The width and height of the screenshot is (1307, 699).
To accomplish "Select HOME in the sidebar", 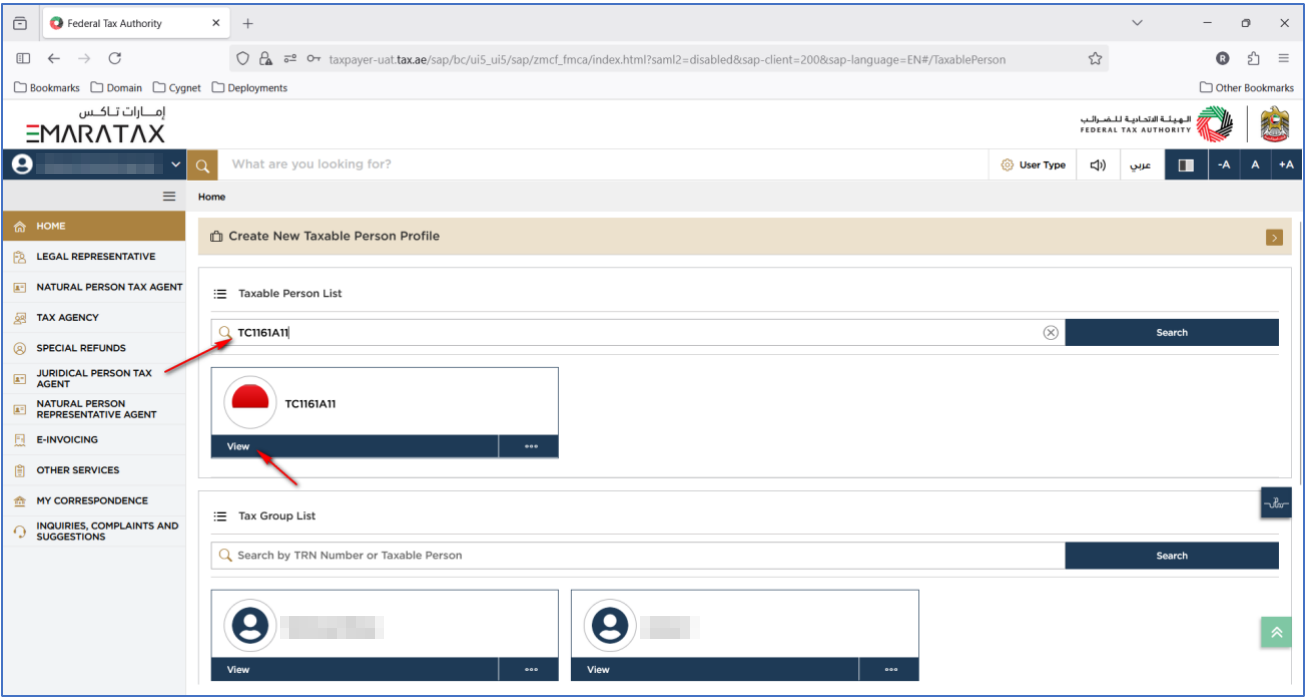I will pyautogui.click(x=94, y=226).
